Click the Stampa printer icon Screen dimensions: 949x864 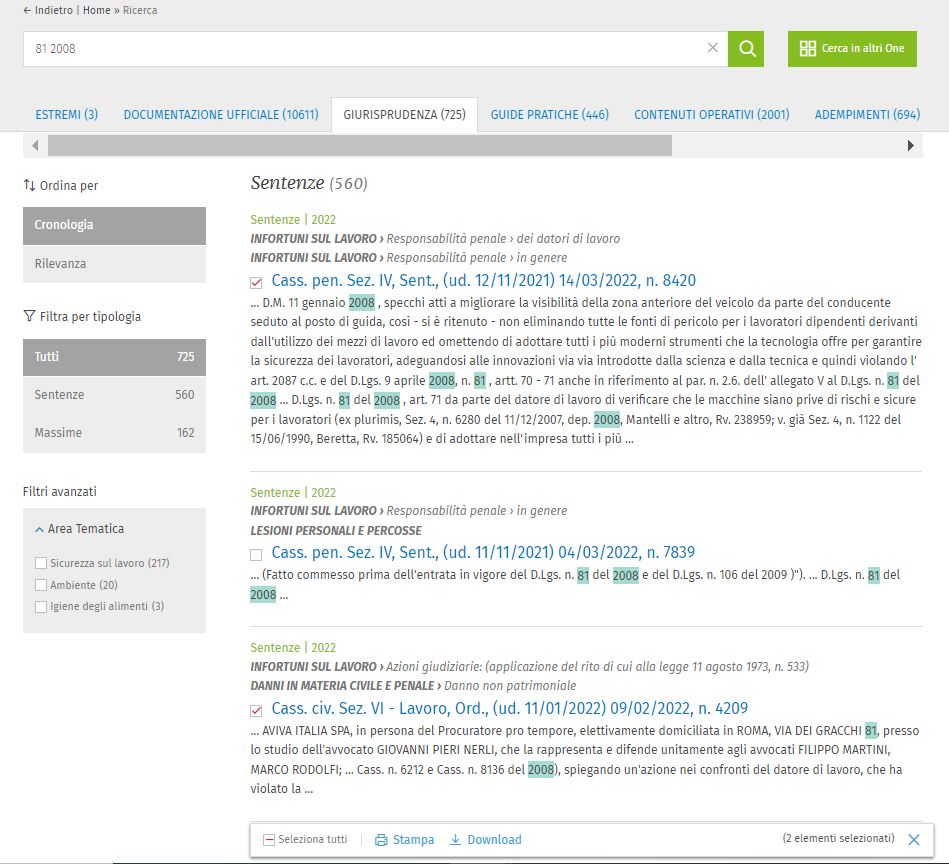381,840
